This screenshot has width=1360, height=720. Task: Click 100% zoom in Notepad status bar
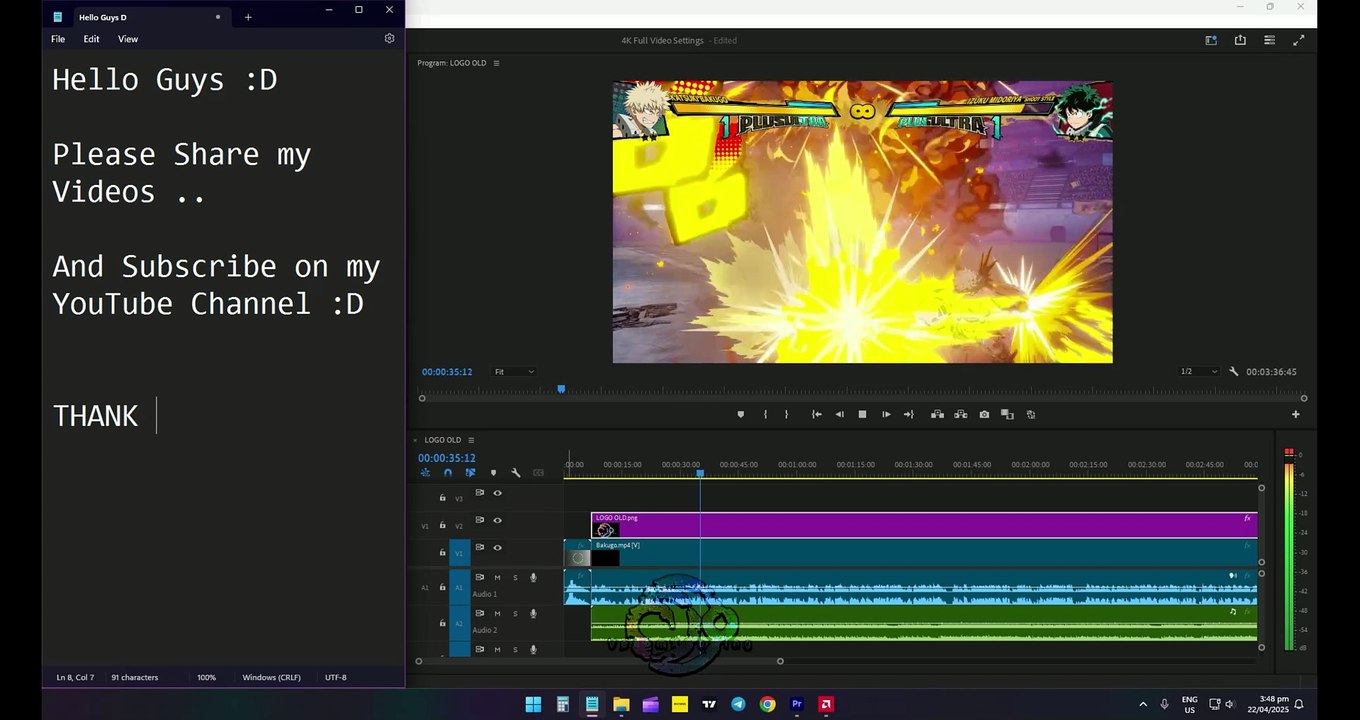[x=206, y=677]
